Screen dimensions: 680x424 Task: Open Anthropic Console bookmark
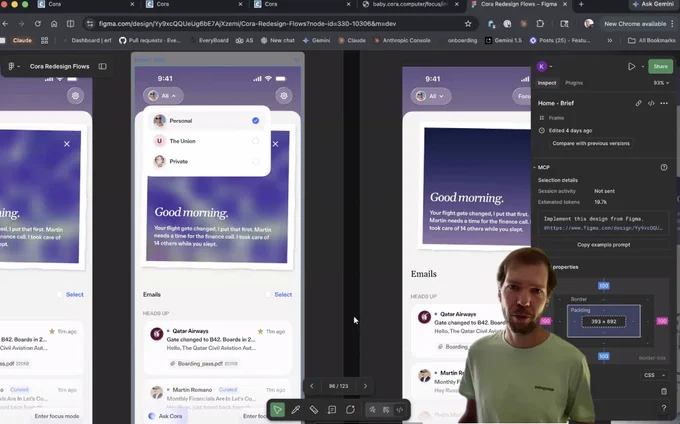pos(402,40)
